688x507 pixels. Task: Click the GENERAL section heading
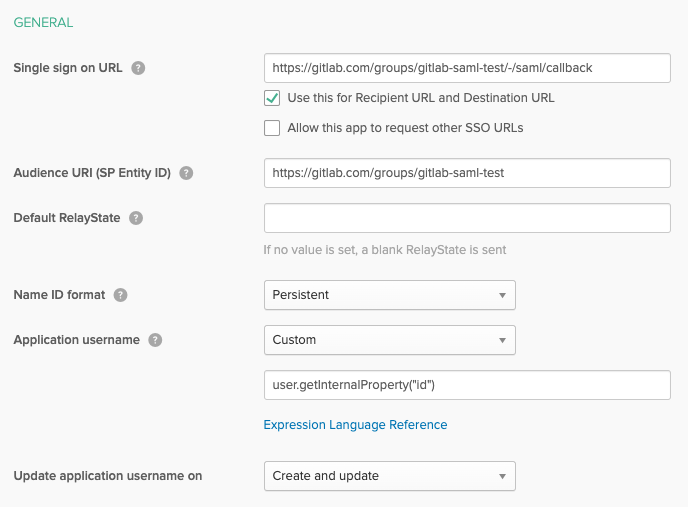[43, 22]
